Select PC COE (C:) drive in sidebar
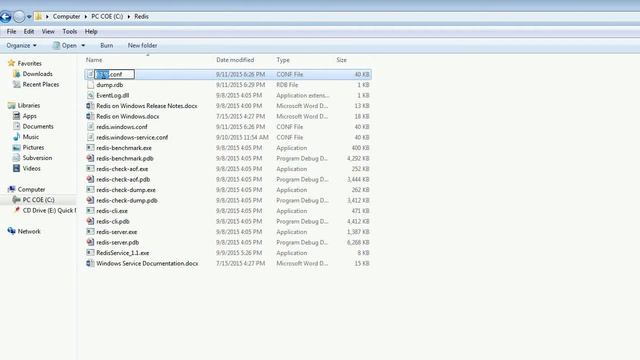This screenshot has height=360, width=640. pos(38,200)
